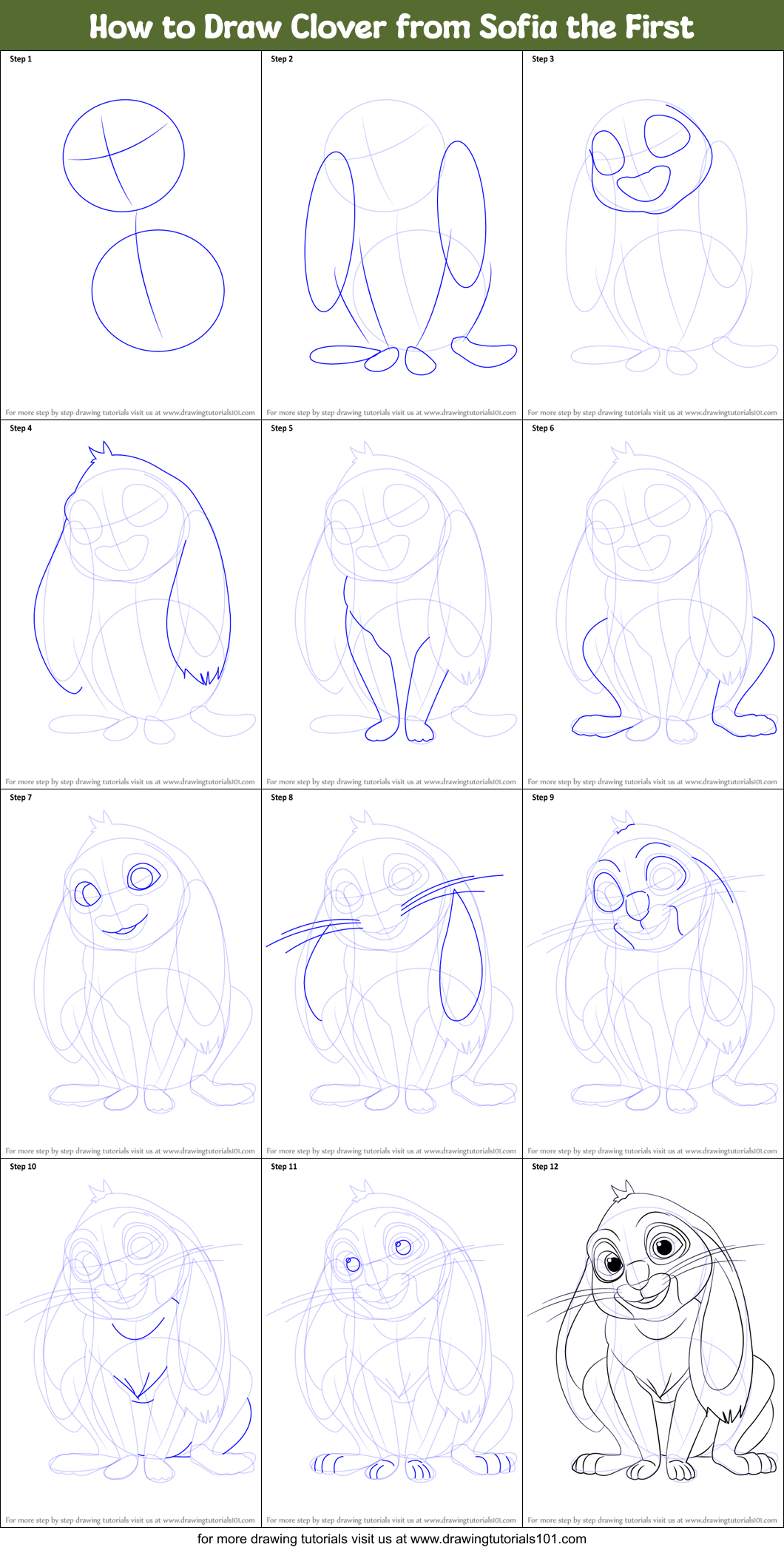The image size is (784, 1550).
Task: Click the 'Step 2' label
Action: pos(282,59)
